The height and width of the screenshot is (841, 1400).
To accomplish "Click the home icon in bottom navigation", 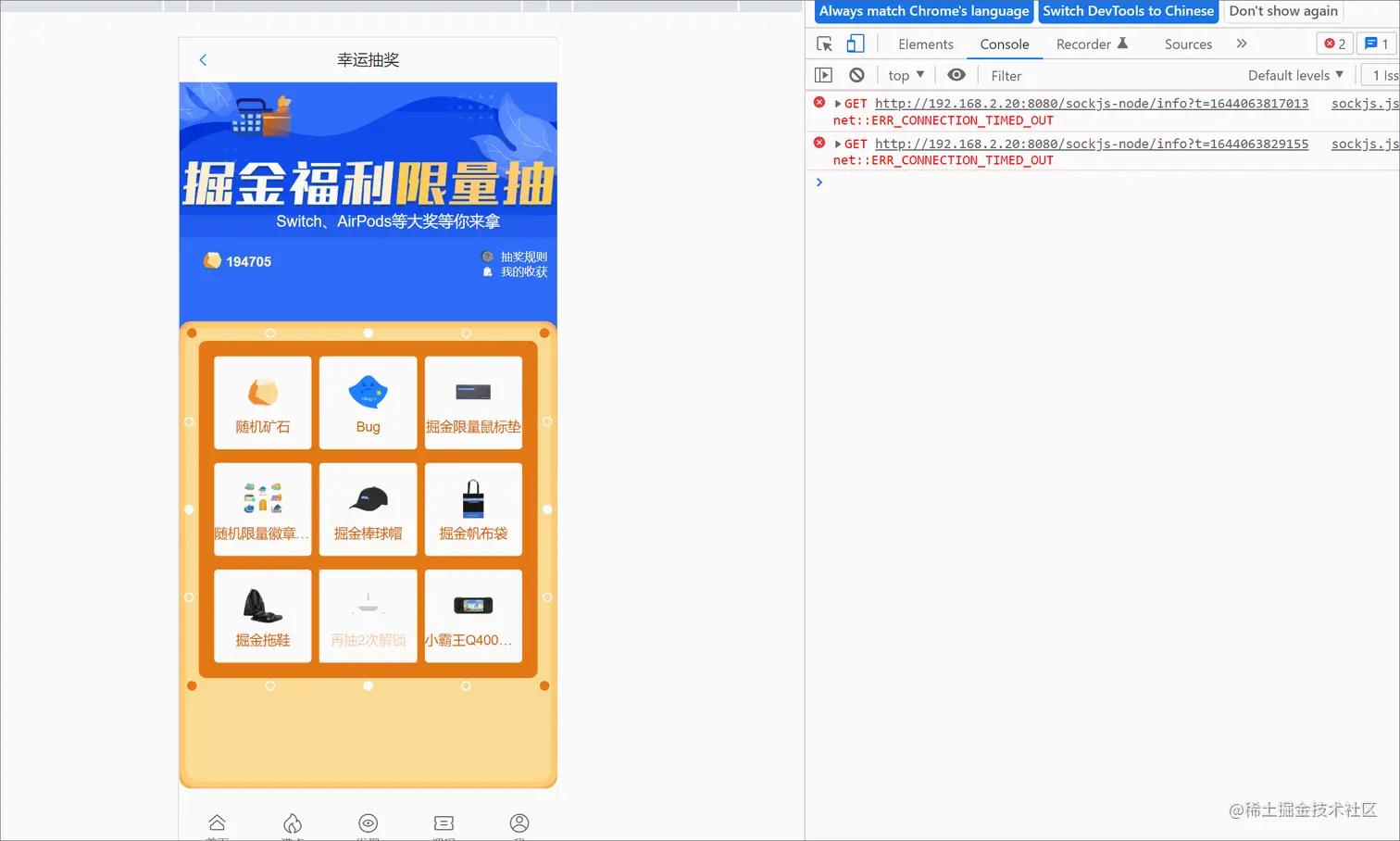I will pos(217,823).
